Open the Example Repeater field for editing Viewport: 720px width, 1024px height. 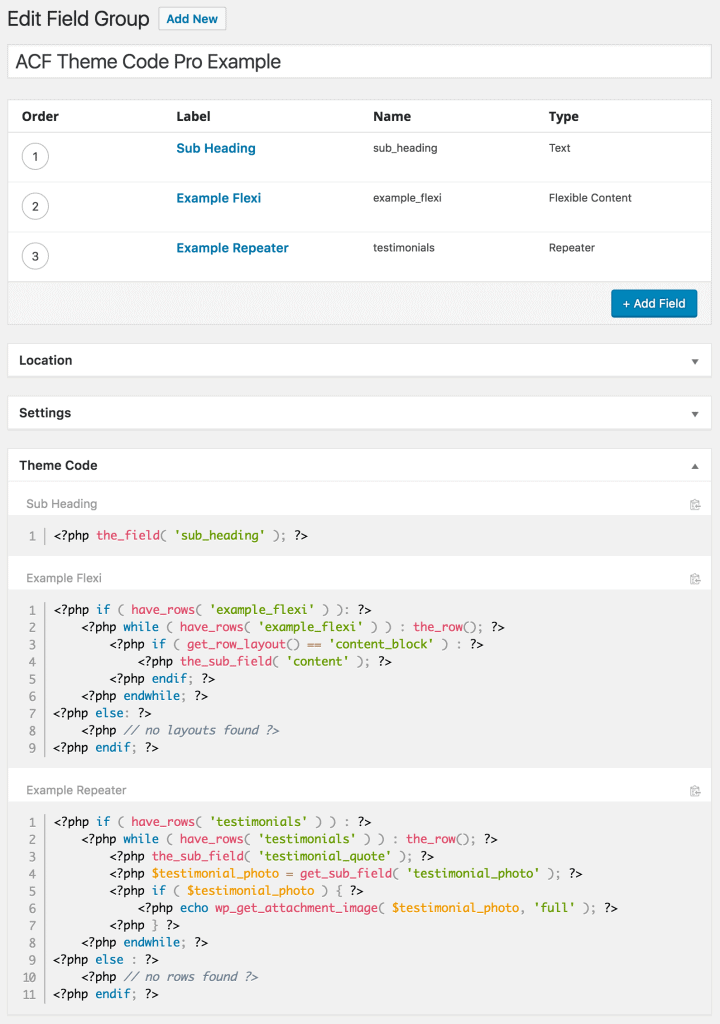coord(232,248)
